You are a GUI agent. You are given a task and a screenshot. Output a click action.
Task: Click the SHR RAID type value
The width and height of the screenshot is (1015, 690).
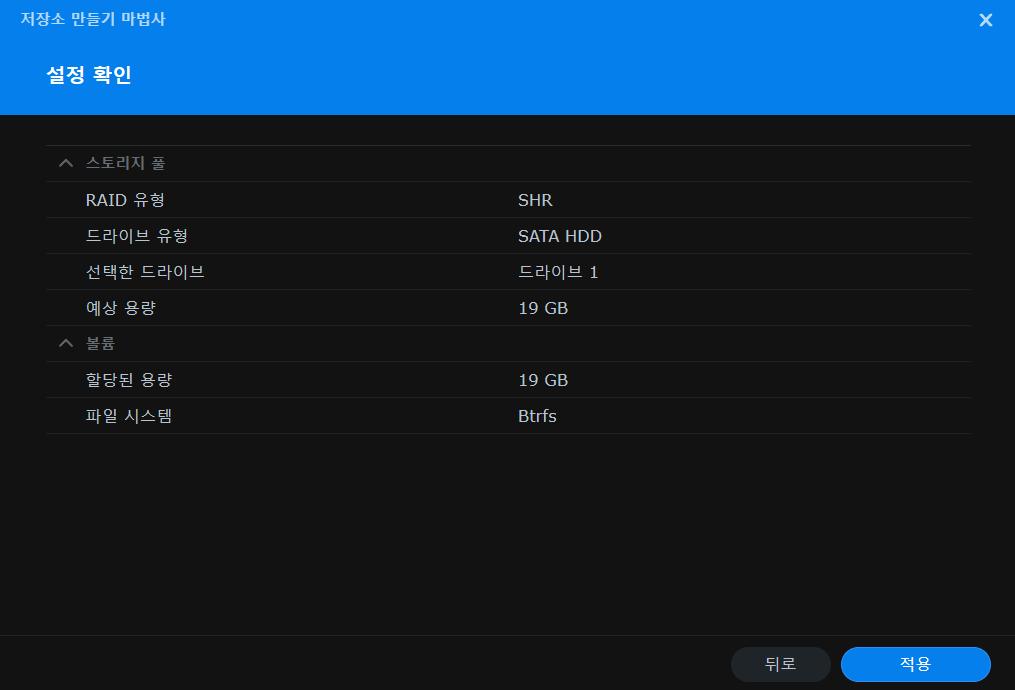535,200
